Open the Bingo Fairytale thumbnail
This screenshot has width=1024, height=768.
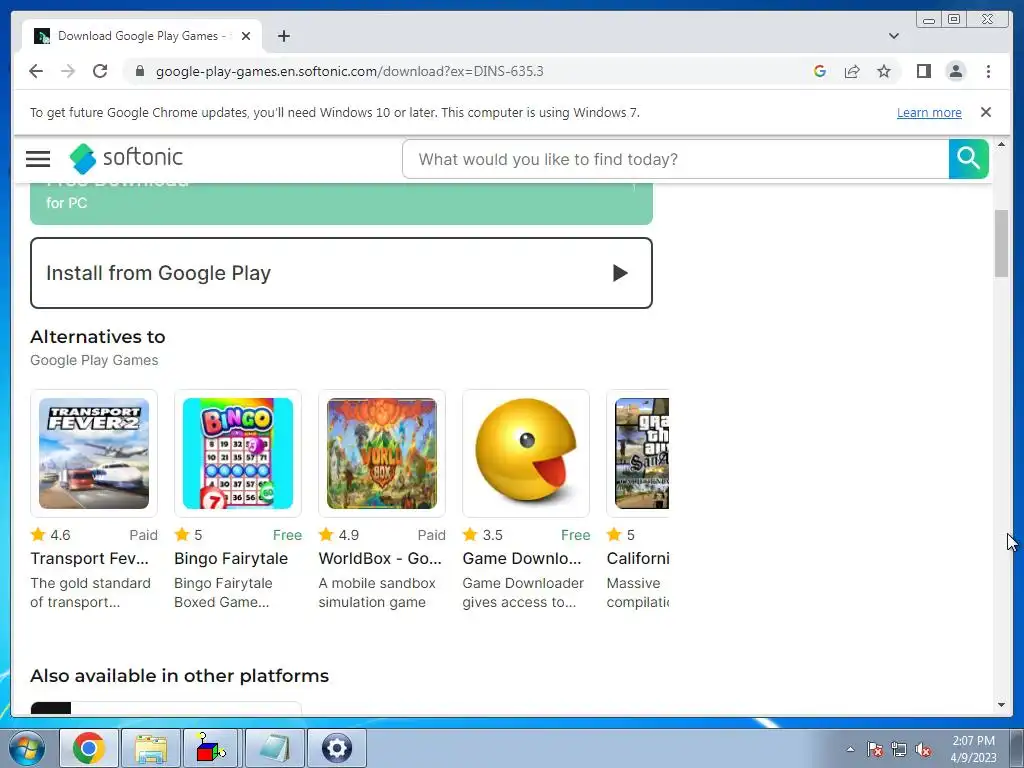tap(238, 453)
